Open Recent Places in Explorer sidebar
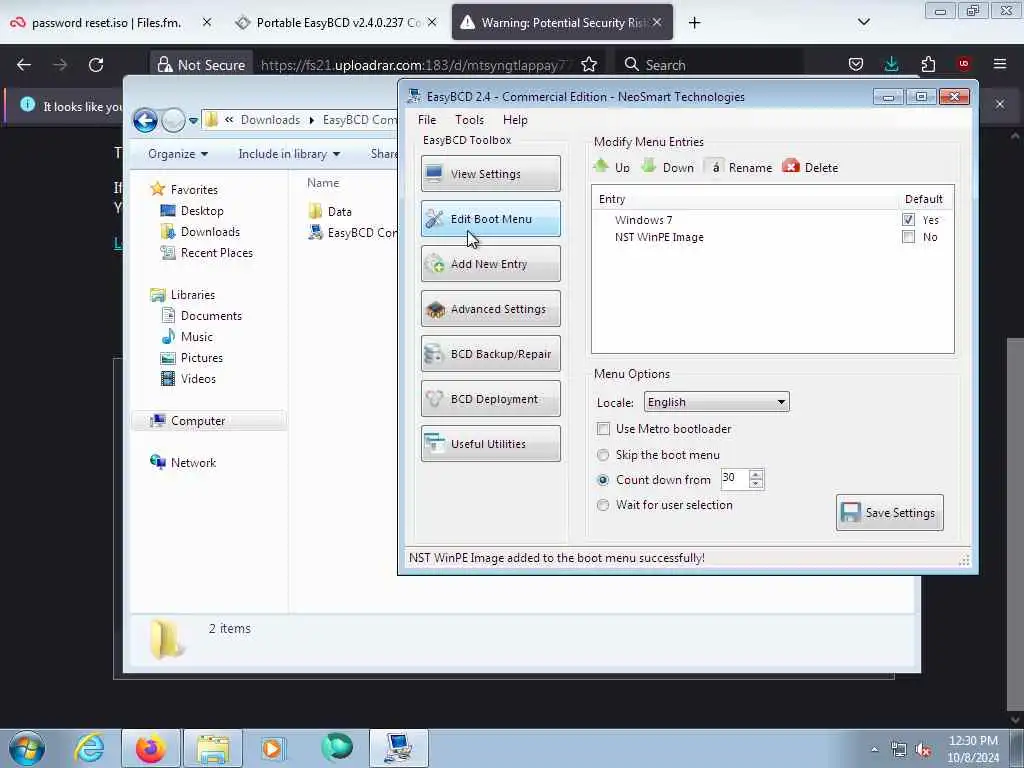Viewport: 1024px width, 768px height. pyautogui.click(x=216, y=253)
